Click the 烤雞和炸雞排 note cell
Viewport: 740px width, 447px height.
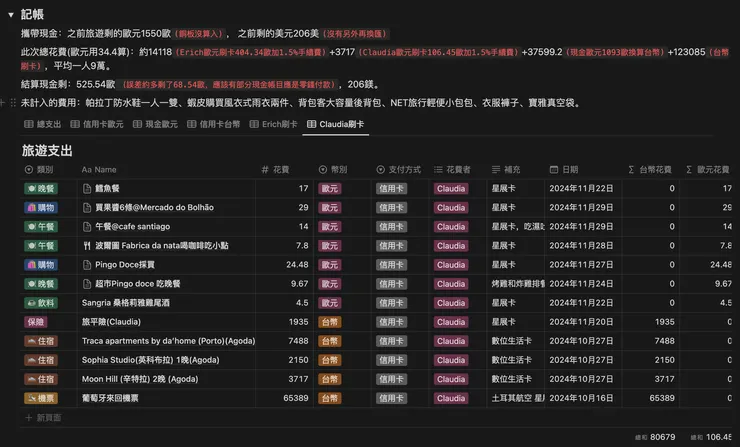(518, 284)
